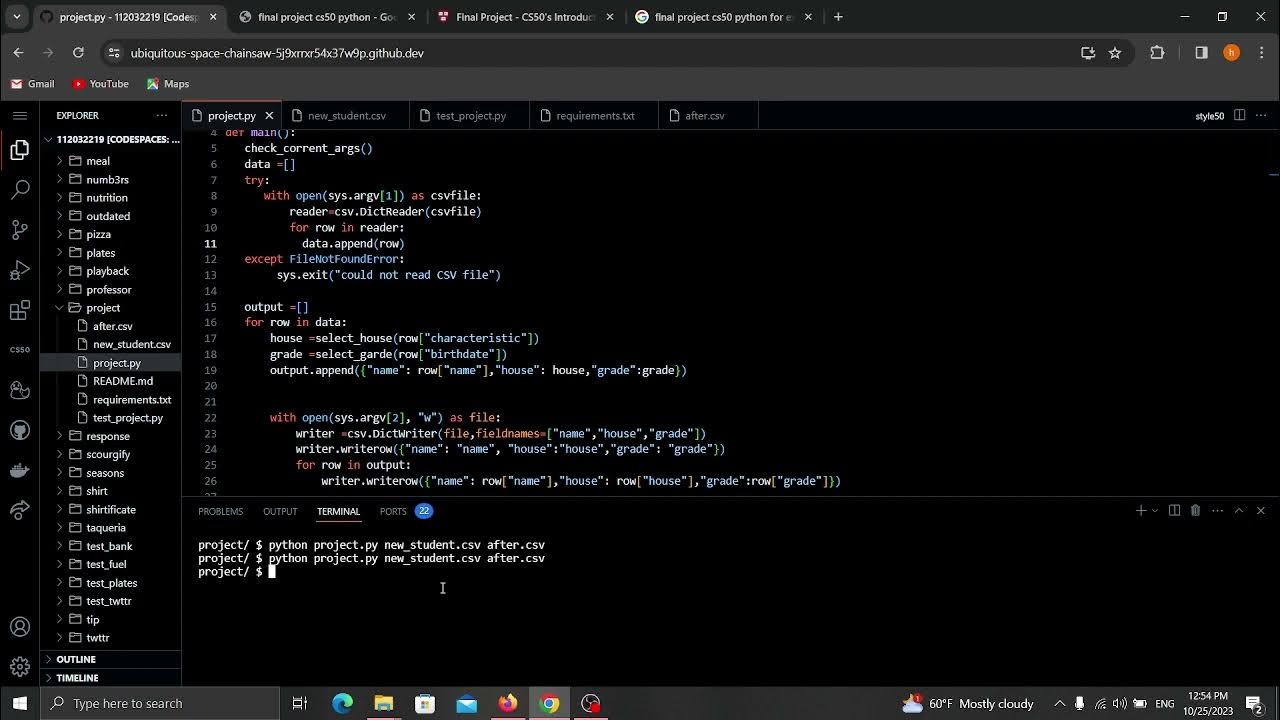Open terminal panel more actions
This screenshot has height=720, width=1280.
point(1217,510)
